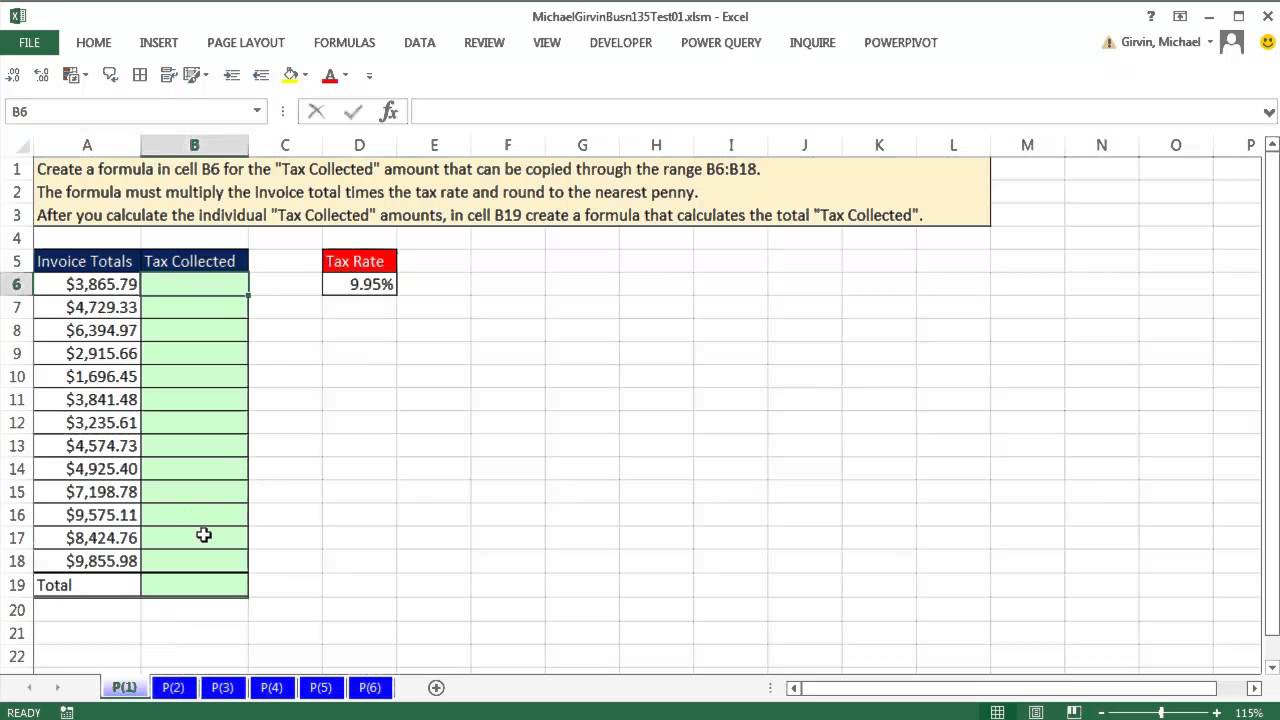Click the Insert Function fx icon
Image resolution: width=1280 pixels, height=720 pixels.
tap(389, 111)
